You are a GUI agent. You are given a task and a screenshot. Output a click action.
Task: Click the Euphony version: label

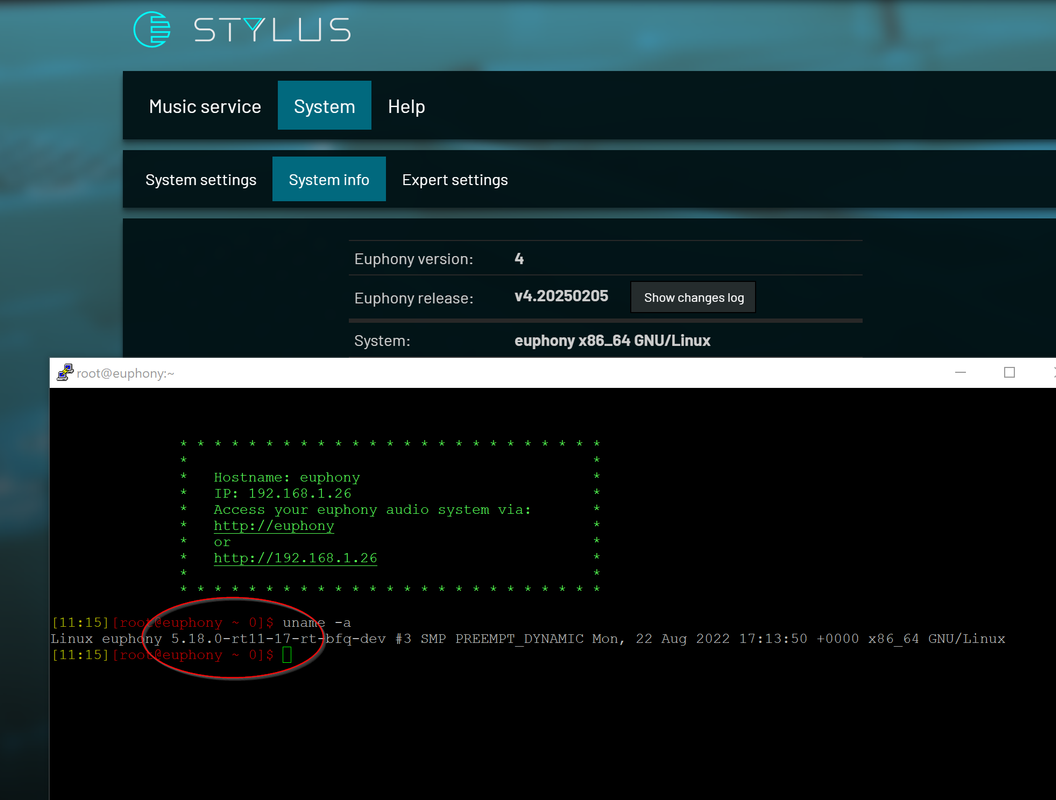click(x=414, y=259)
